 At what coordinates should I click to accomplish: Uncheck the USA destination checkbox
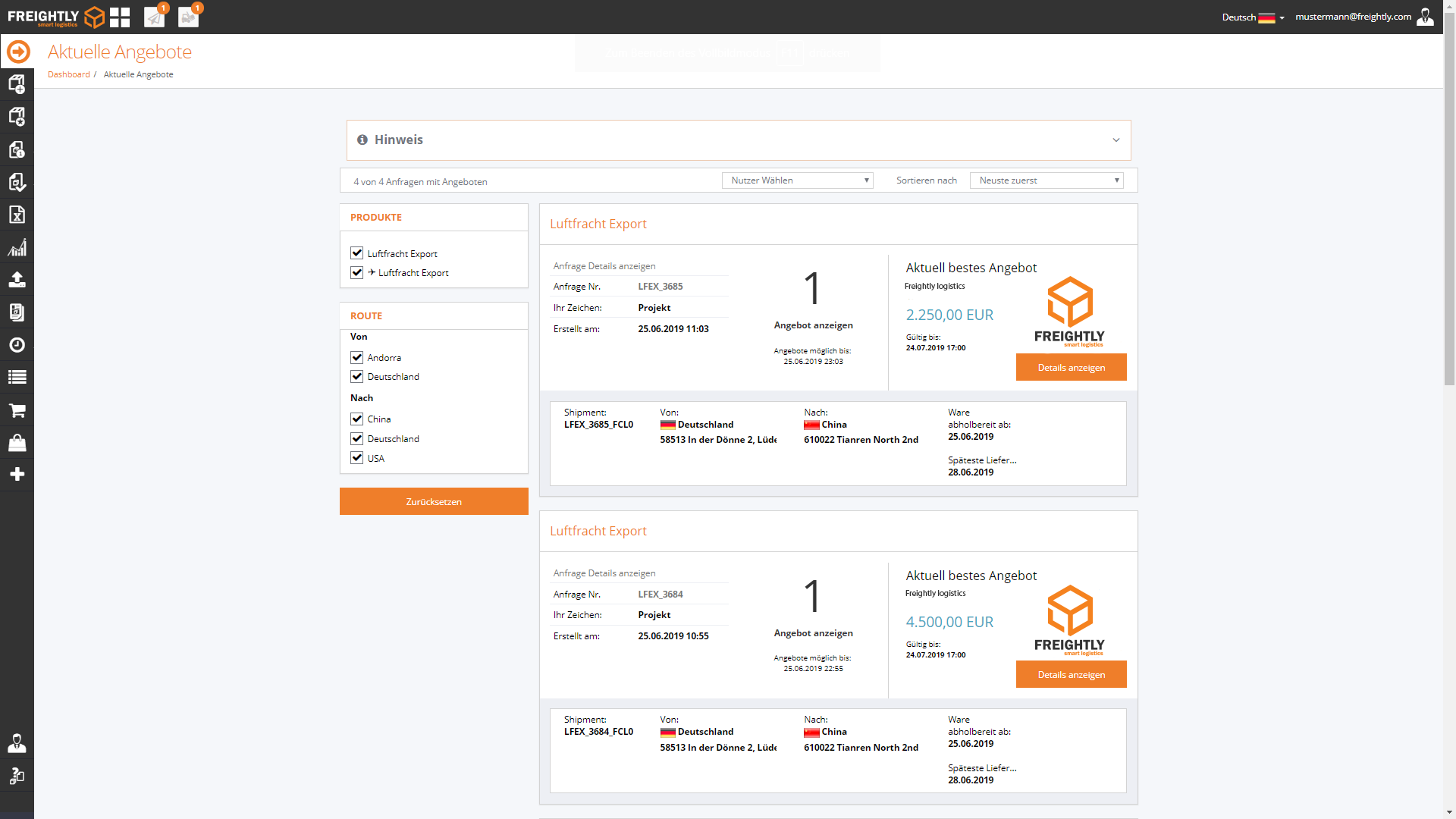[x=356, y=458]
